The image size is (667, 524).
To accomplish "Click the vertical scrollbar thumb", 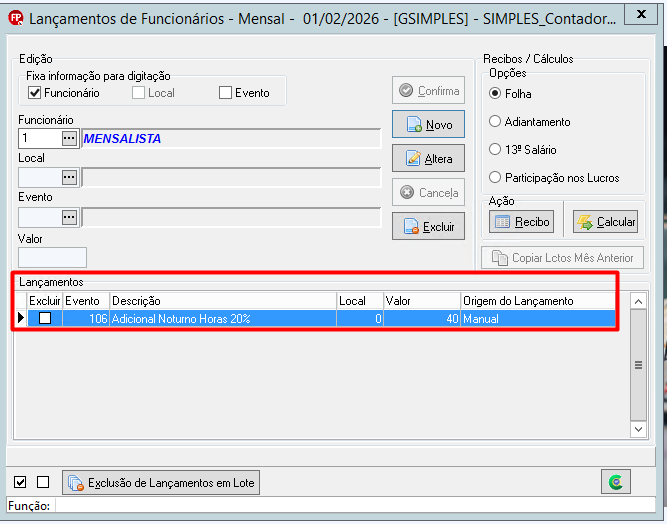I will pyautogui.click(x=638, y=365).
